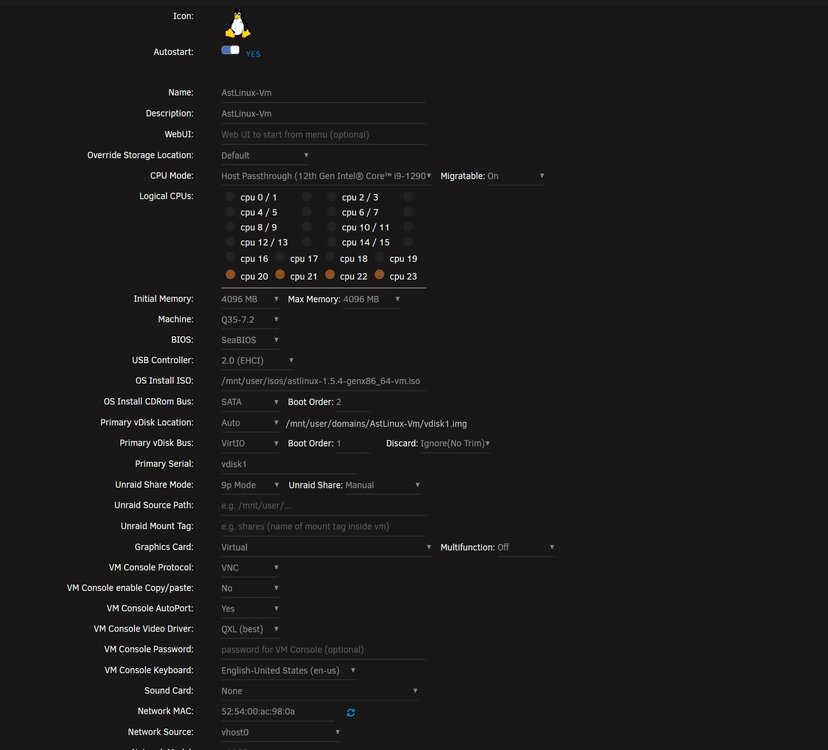Click the Description input field
The image size is (828, 750).
[323, 114]
